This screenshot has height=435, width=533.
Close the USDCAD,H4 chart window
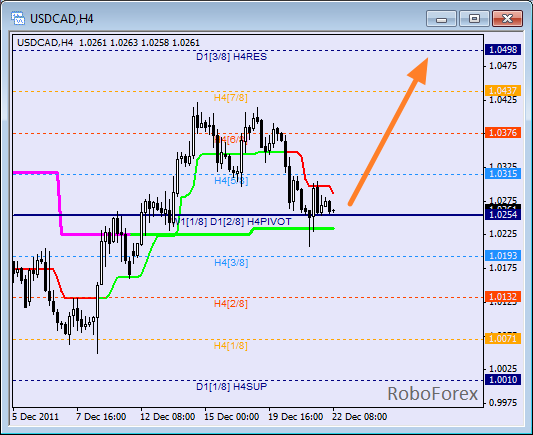508,18
